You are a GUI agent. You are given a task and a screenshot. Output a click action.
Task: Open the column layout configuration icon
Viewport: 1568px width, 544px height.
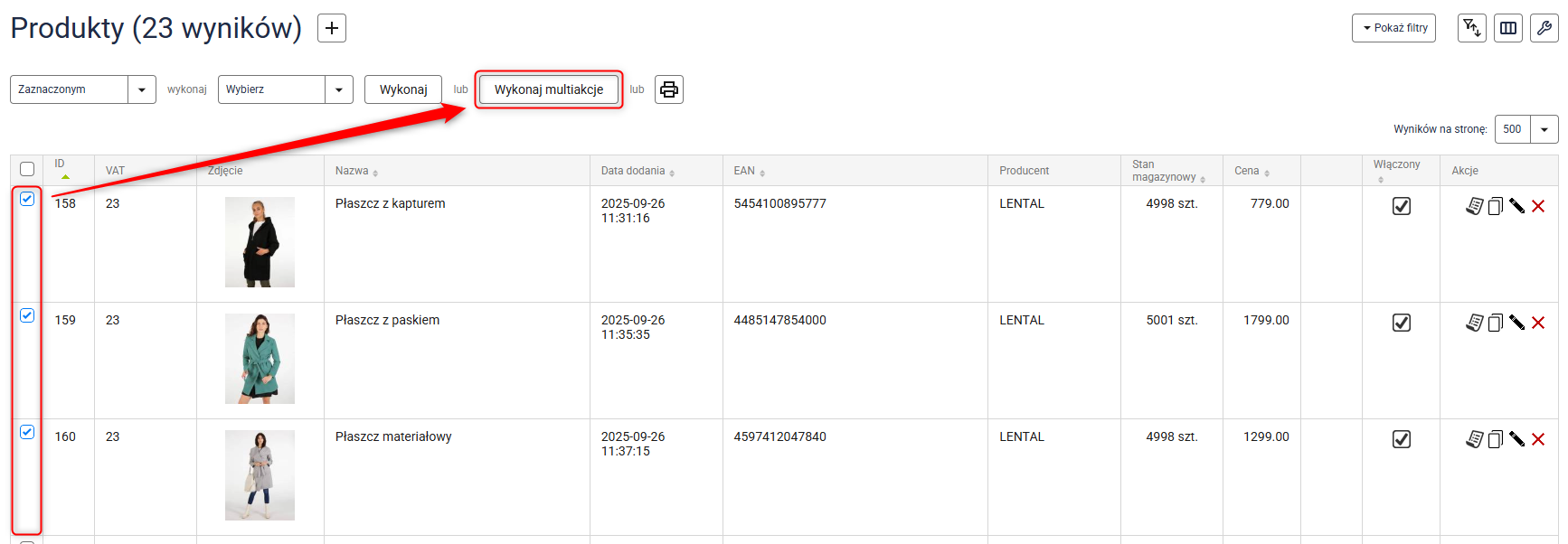[x=1508, y=28]
